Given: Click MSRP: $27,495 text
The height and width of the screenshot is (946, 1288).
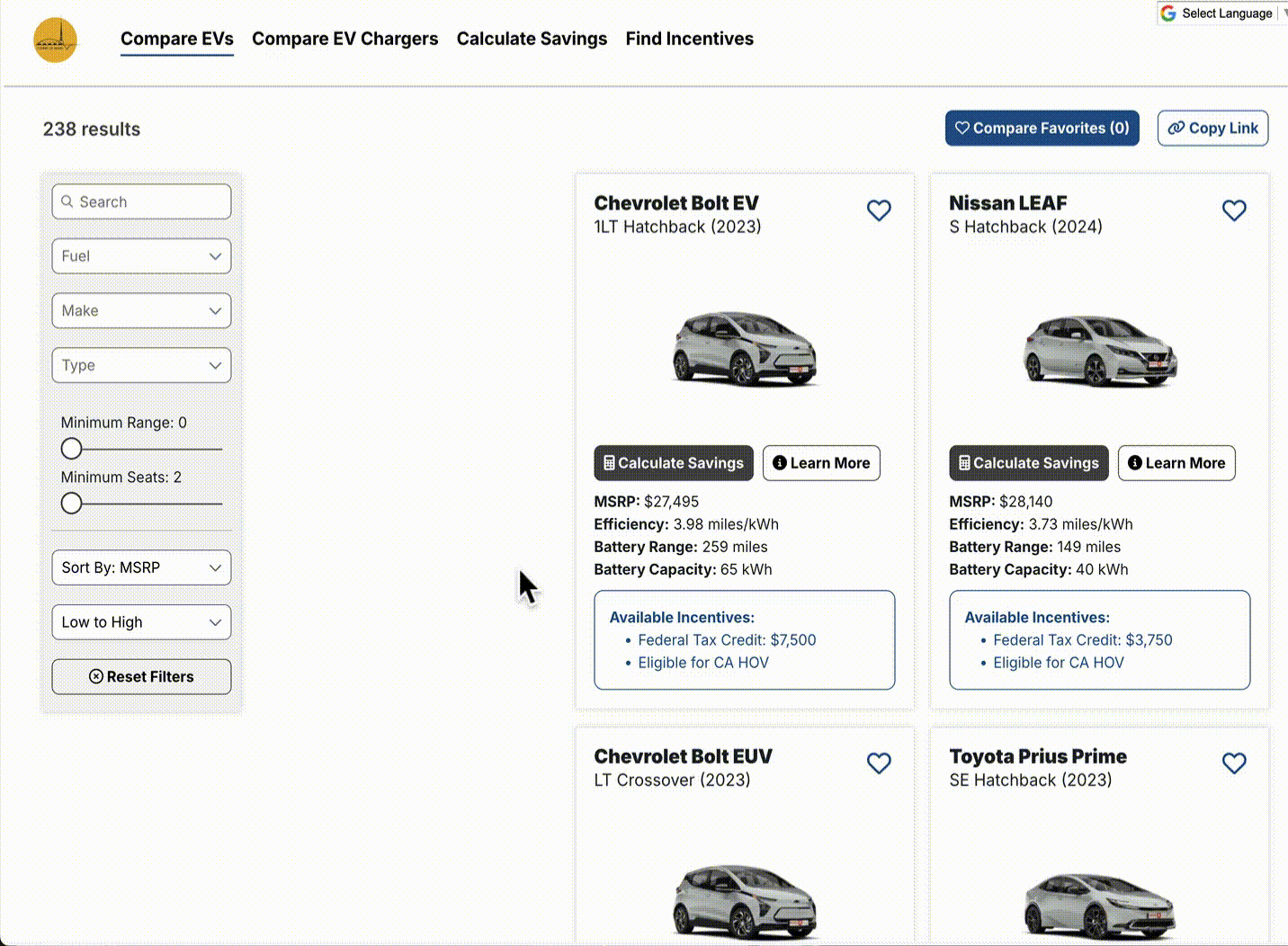Looking at the screenshot, I should click(x=647, y=502).
